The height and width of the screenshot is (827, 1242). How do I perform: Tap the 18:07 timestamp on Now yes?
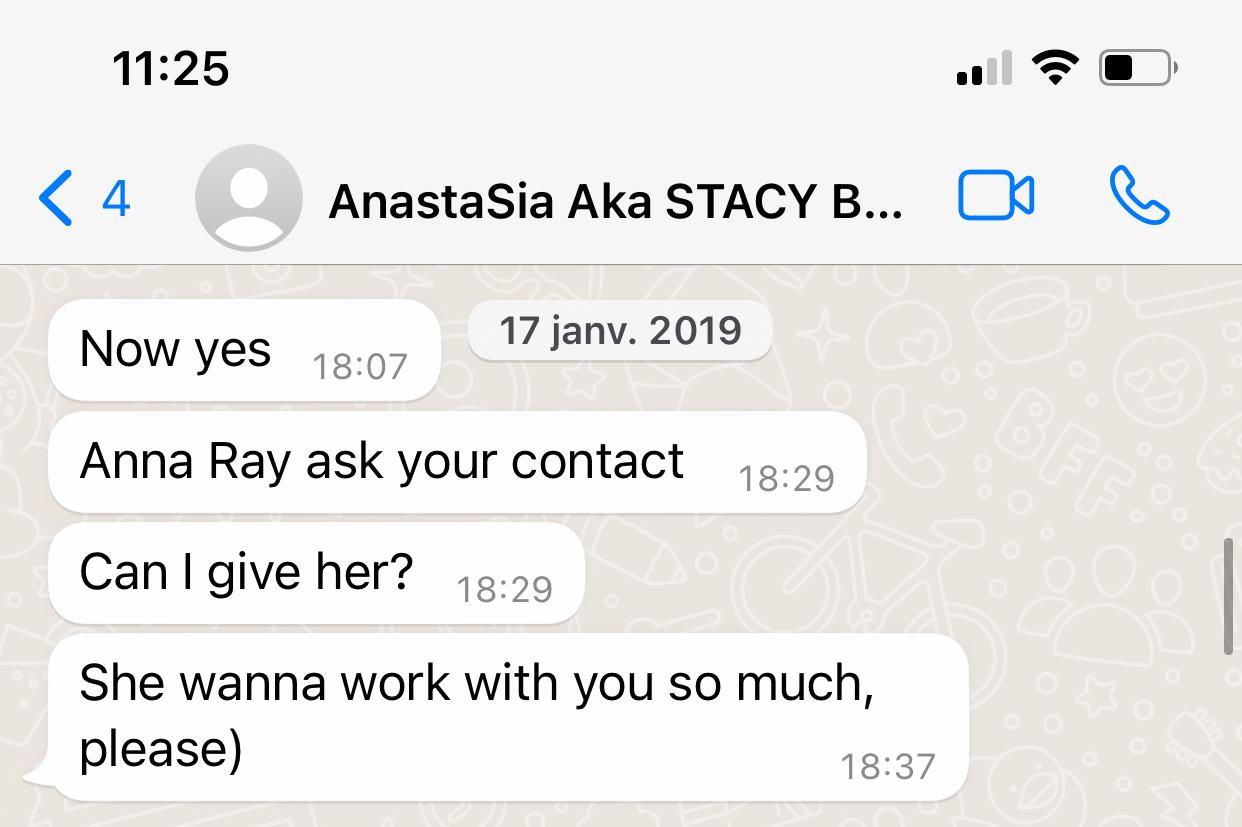pyautogui.click(x=360, y=367)
